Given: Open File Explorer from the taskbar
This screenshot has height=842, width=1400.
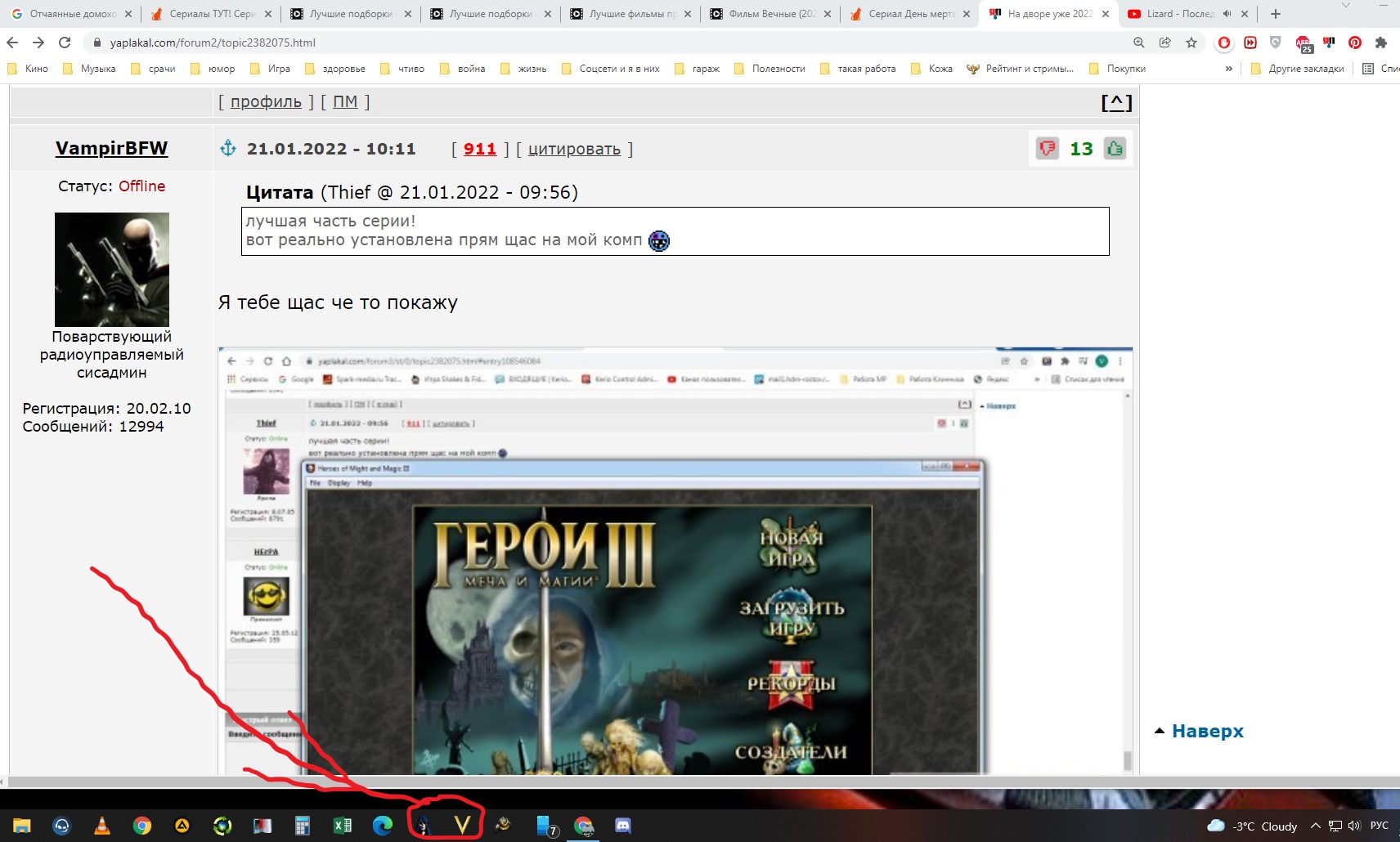Looking at the screenshot, I should (x=22, y=826).
